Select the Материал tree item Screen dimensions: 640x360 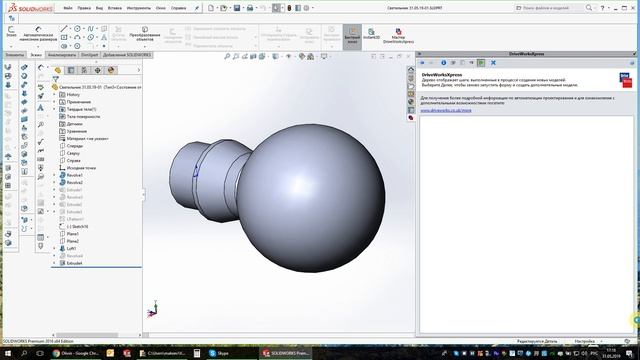(87, 139)
